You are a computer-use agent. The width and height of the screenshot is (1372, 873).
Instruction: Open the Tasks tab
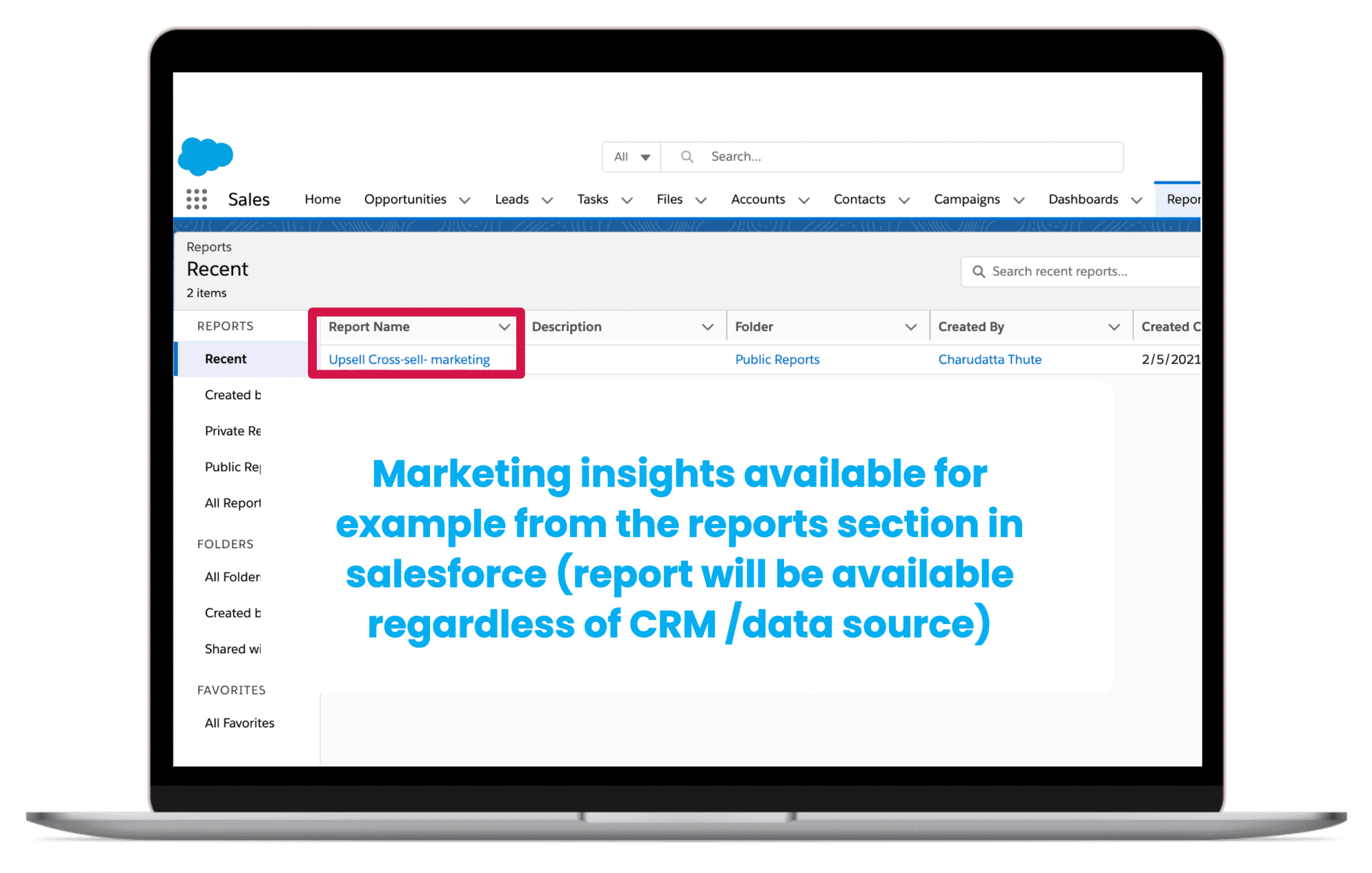[593, 200]
